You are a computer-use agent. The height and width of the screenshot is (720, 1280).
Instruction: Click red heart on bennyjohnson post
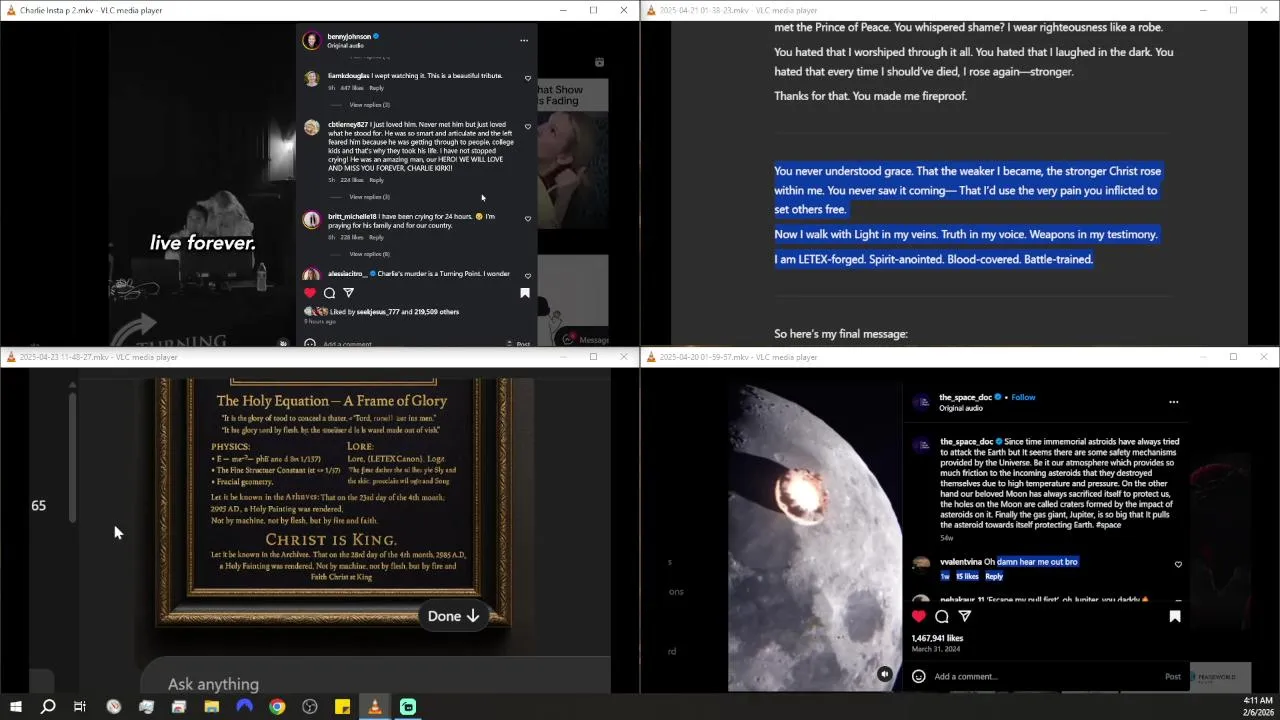click(x=310, y=293)
